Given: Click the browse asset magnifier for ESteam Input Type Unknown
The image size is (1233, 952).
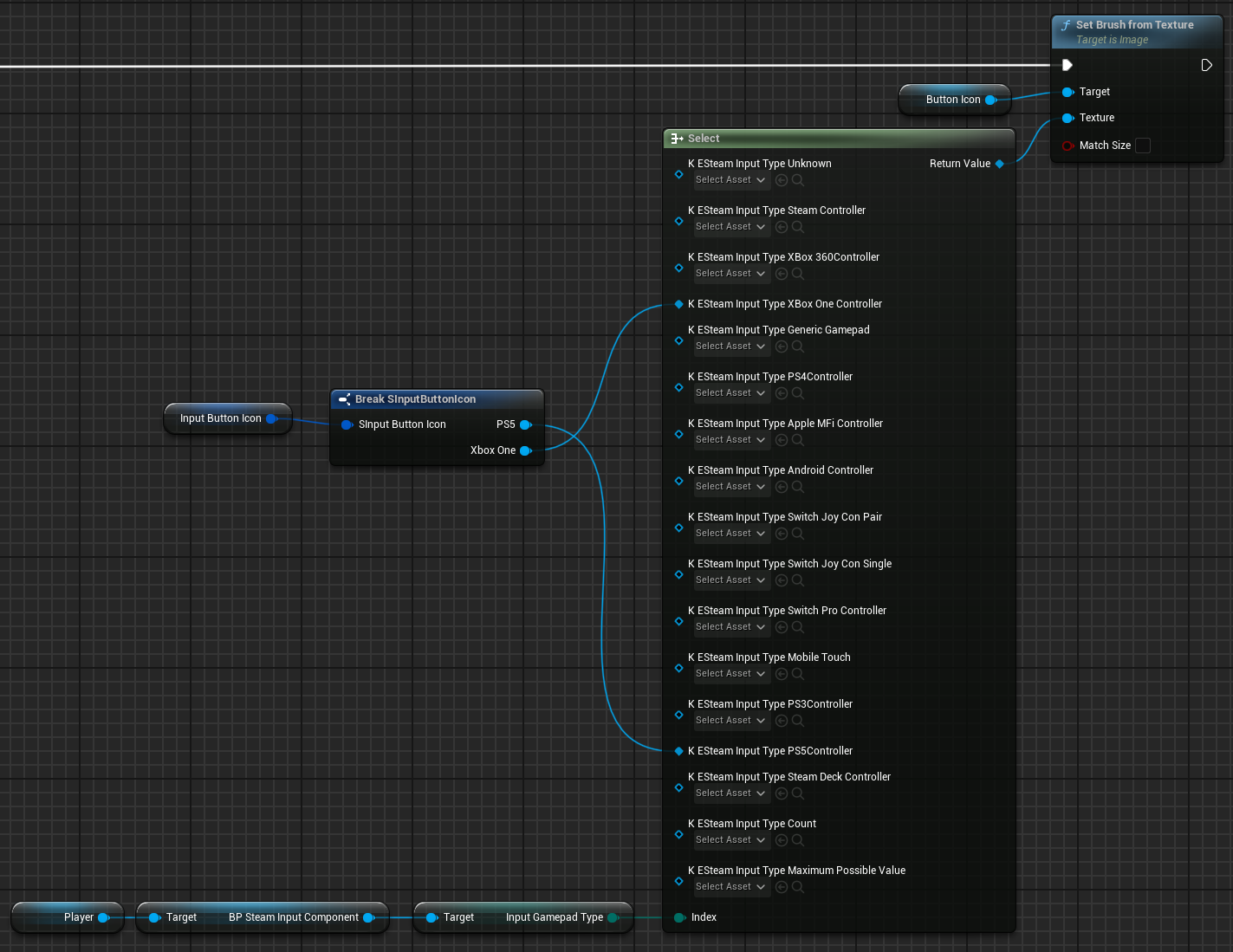Looking at the screenshot, I should (x=797, y=179).
